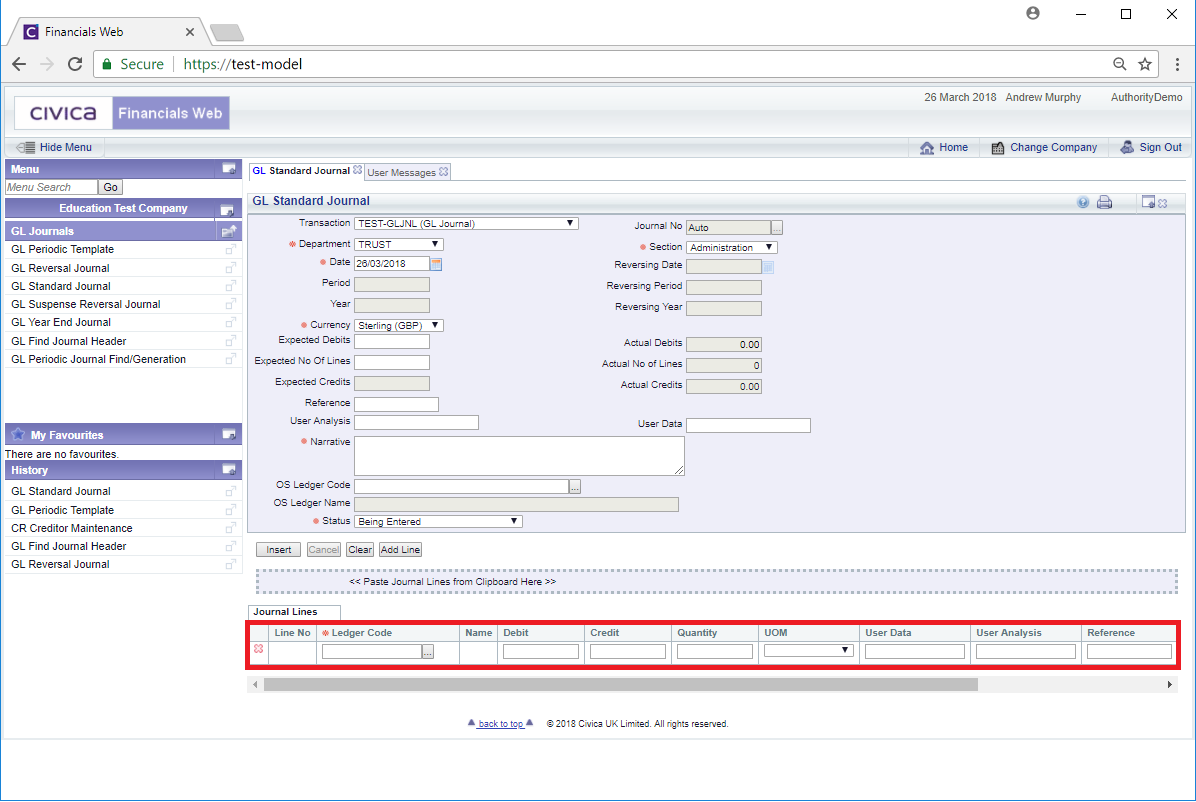Open the Chrome three-dot menu
1196x802 pixels.
(x=1178, y=64)
